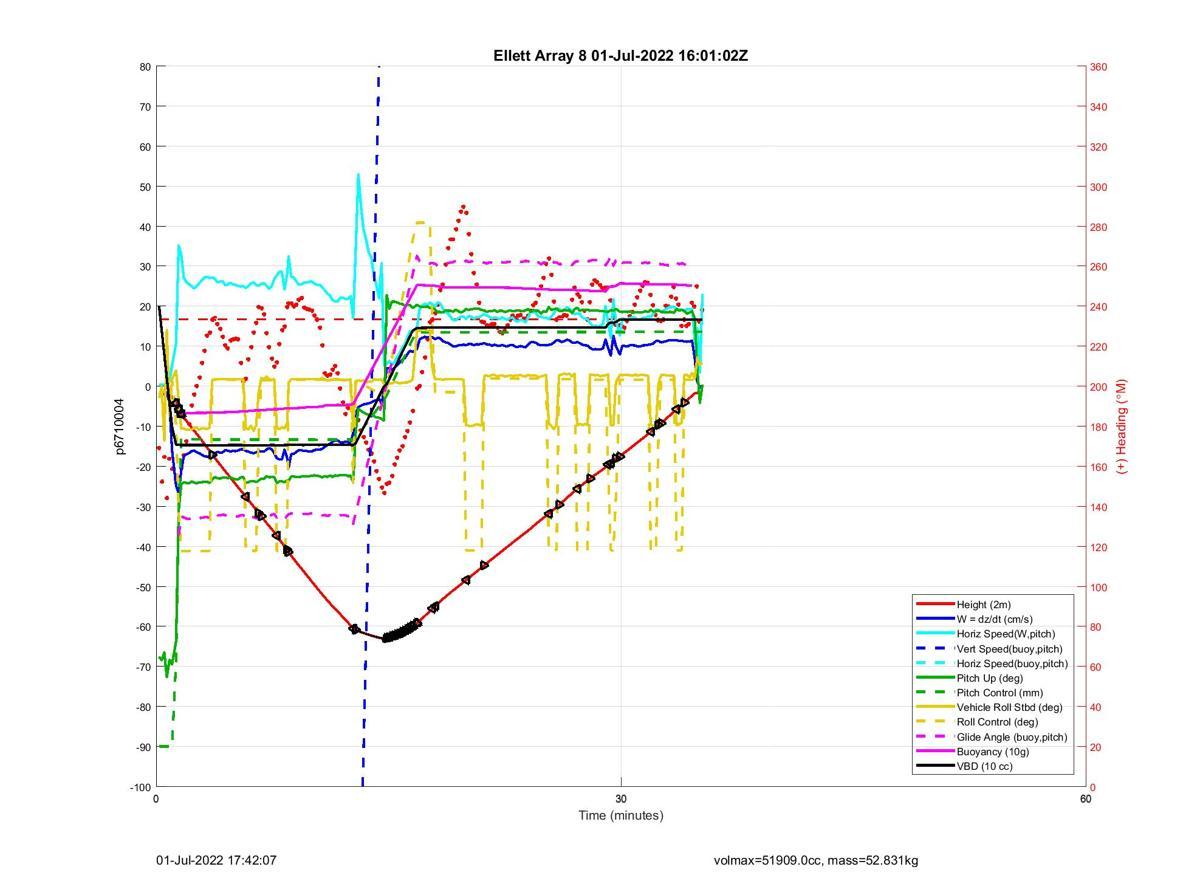
Task: Select legend entry 'Pitch Up (deg)'
Action: [x=989, y=678]
